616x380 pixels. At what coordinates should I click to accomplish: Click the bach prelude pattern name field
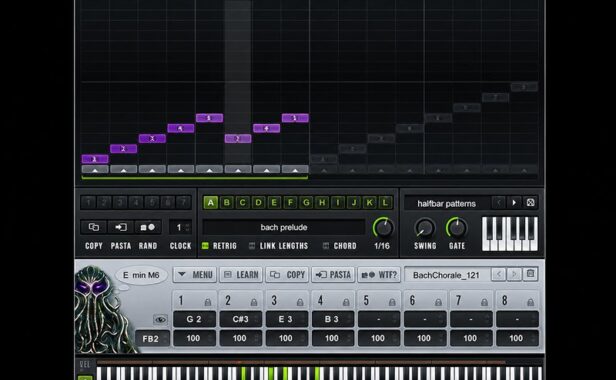tap(284, 227)
